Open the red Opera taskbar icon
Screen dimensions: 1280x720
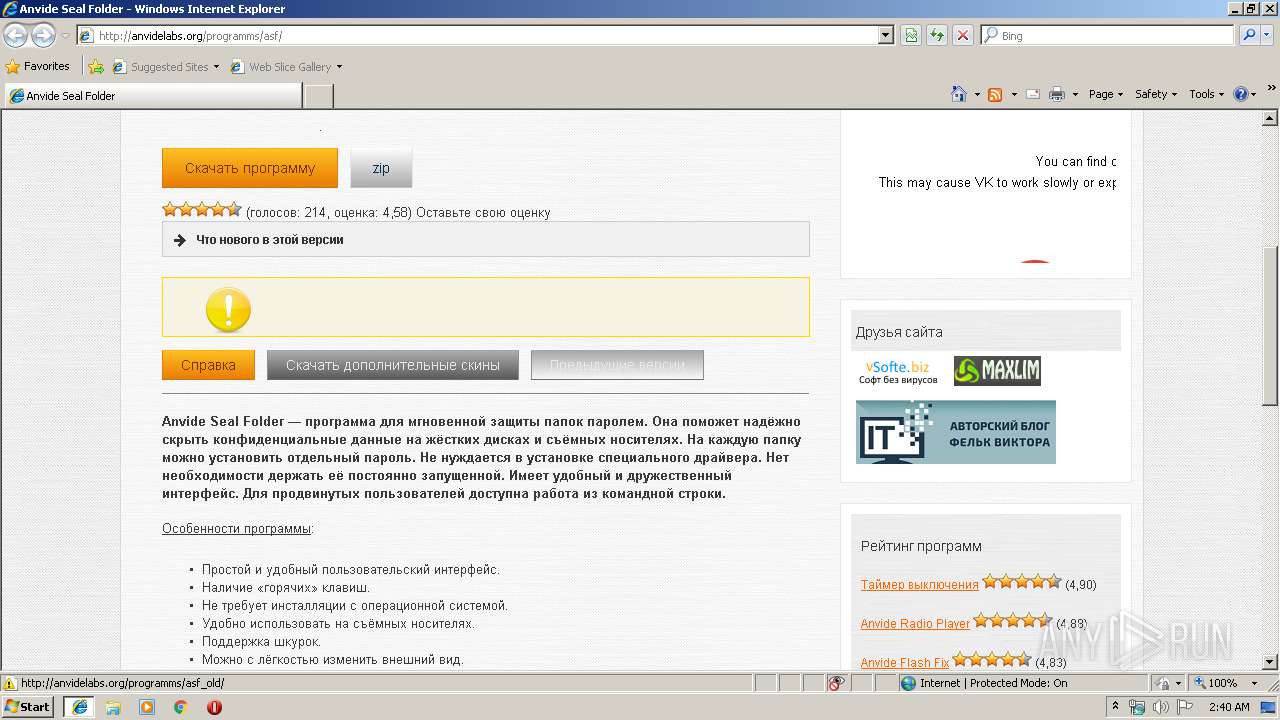pos(214,707)
